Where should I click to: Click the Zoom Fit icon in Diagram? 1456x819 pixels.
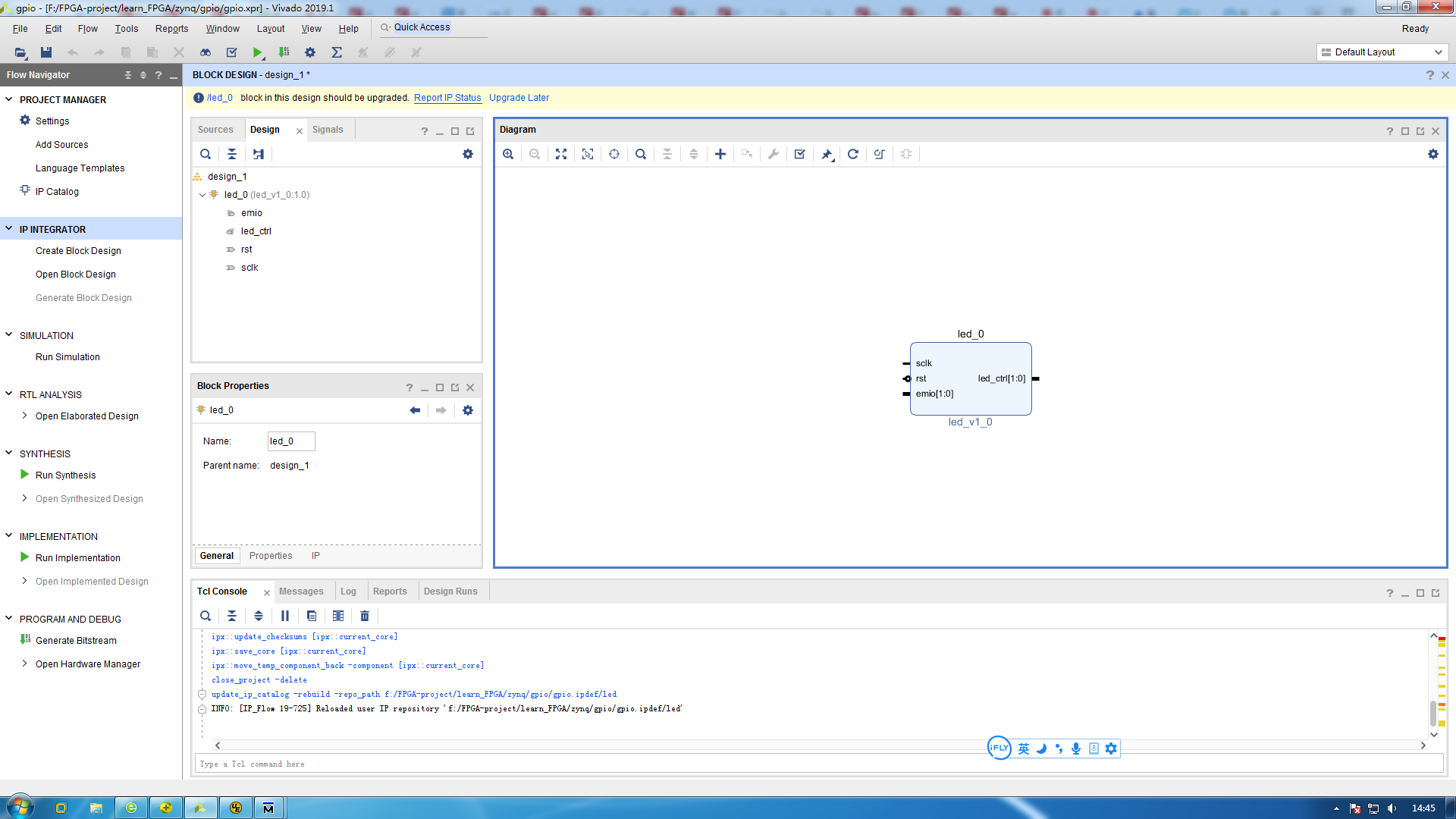pyautogui.click(x=561, y=154)
